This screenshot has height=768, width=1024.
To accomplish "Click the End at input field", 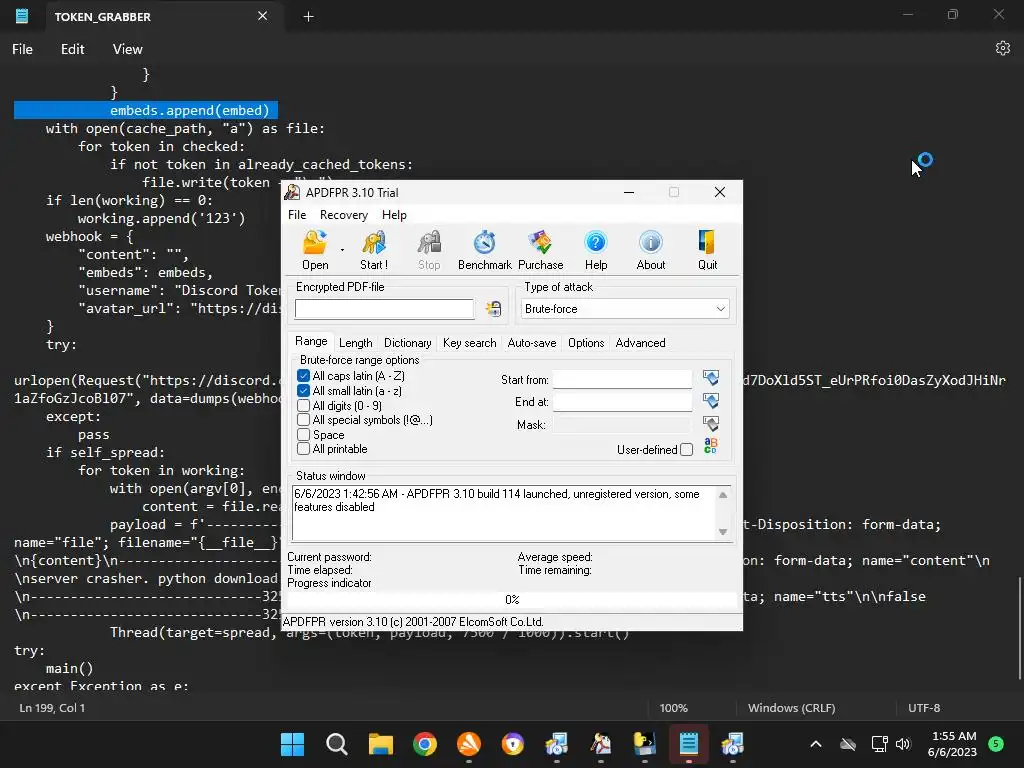I will [x=622, y=402].
